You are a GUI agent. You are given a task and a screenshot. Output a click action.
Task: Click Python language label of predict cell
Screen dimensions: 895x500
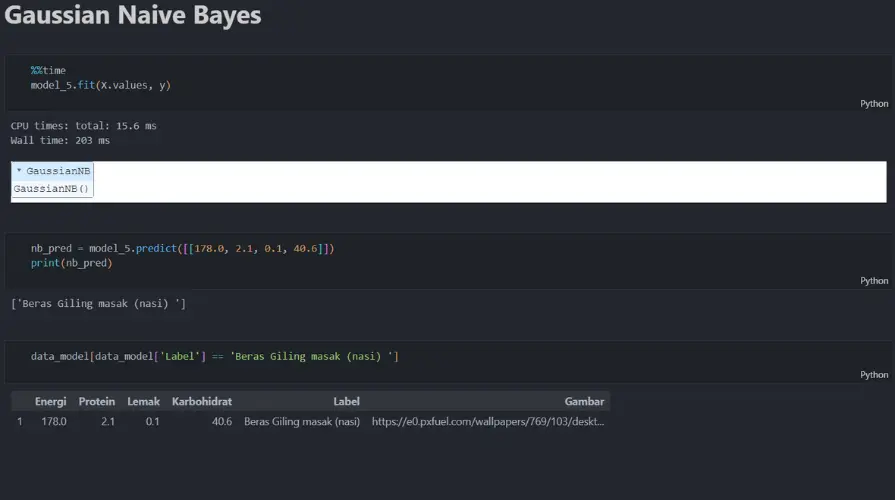pyautogui.click(x=874, y=280)
